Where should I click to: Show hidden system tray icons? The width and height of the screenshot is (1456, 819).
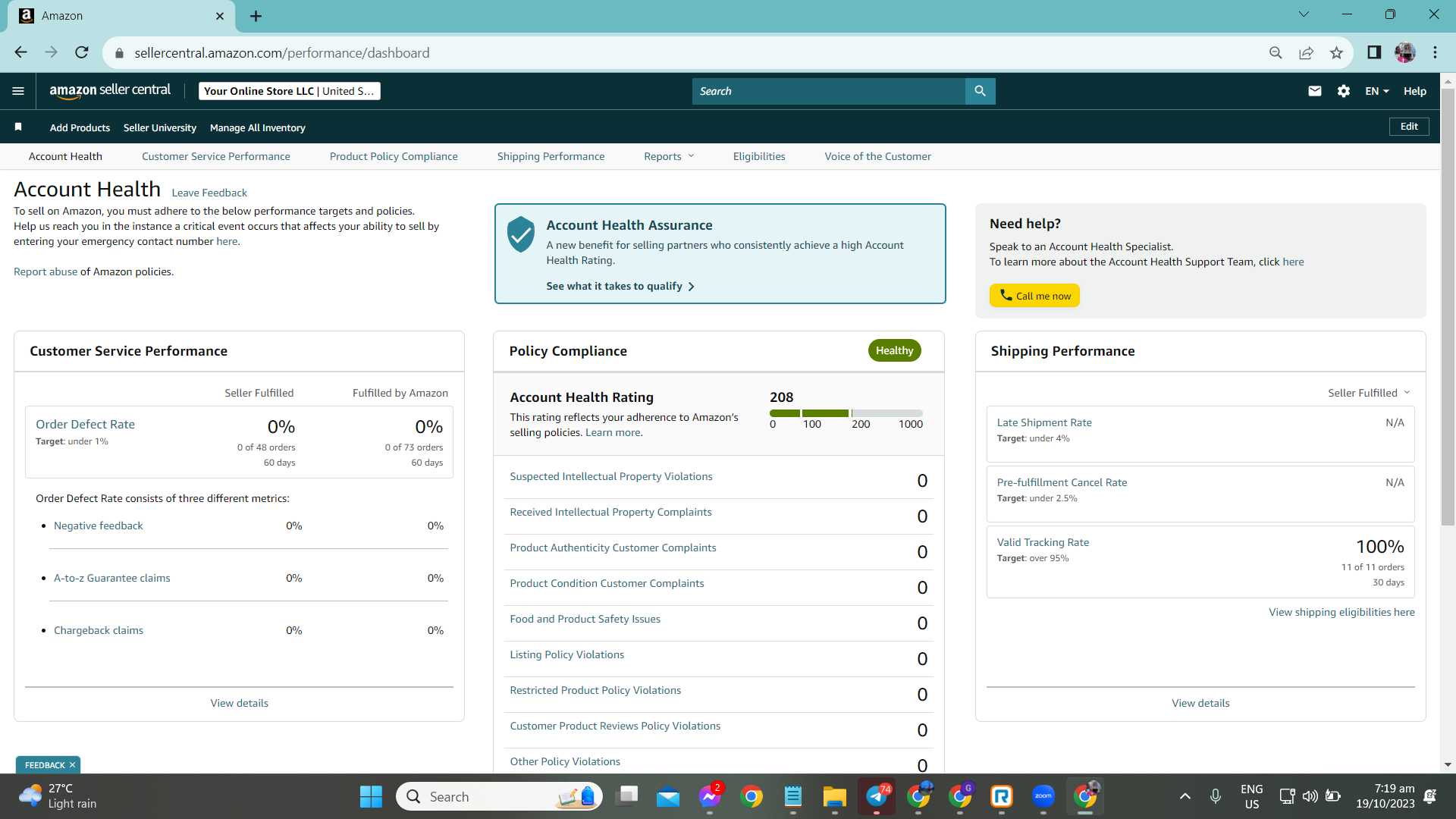(1185, 796)
